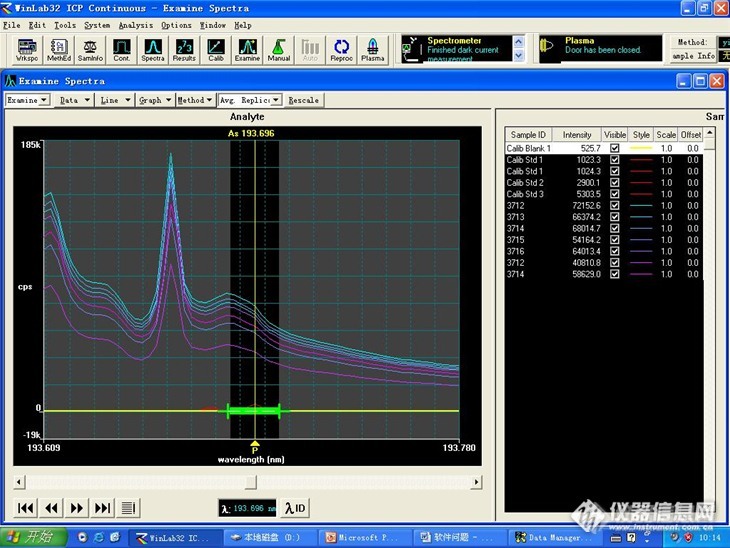Open the Plasma control icon
Screen dimensions: 730x548
[x=372, y=50]
